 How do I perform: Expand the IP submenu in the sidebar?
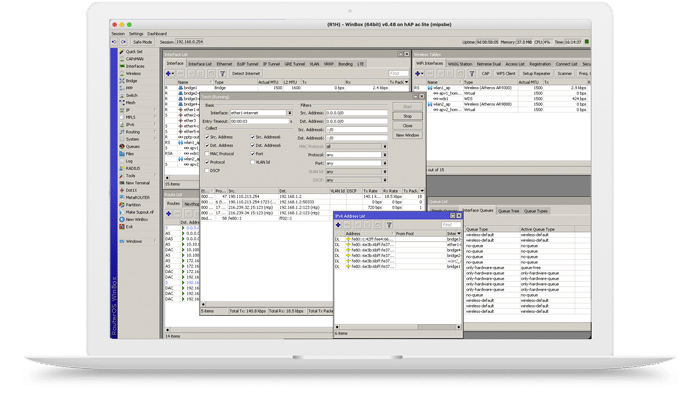[x=155, y=110]
